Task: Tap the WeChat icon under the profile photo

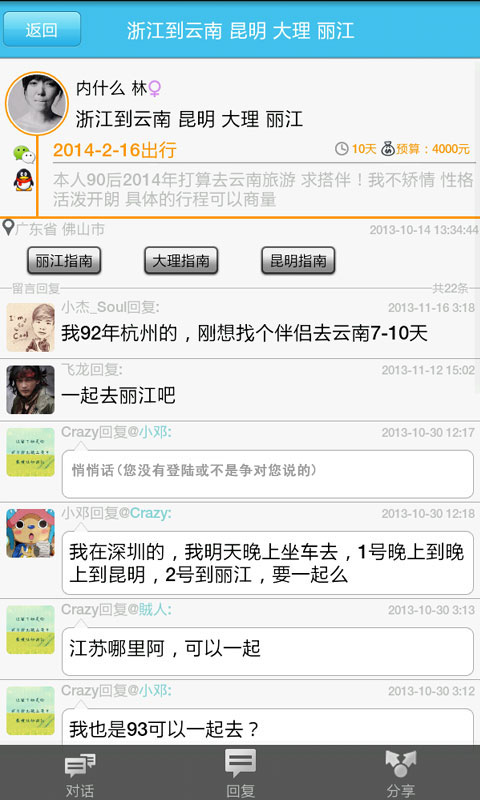Action: pos(23,154)
